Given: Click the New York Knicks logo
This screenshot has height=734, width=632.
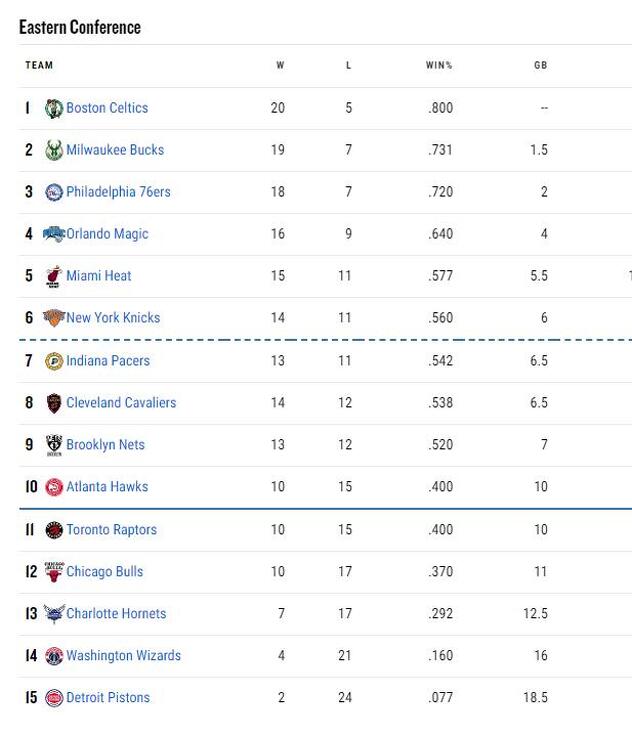Looking at the screenshot, I should click(54, 318).
